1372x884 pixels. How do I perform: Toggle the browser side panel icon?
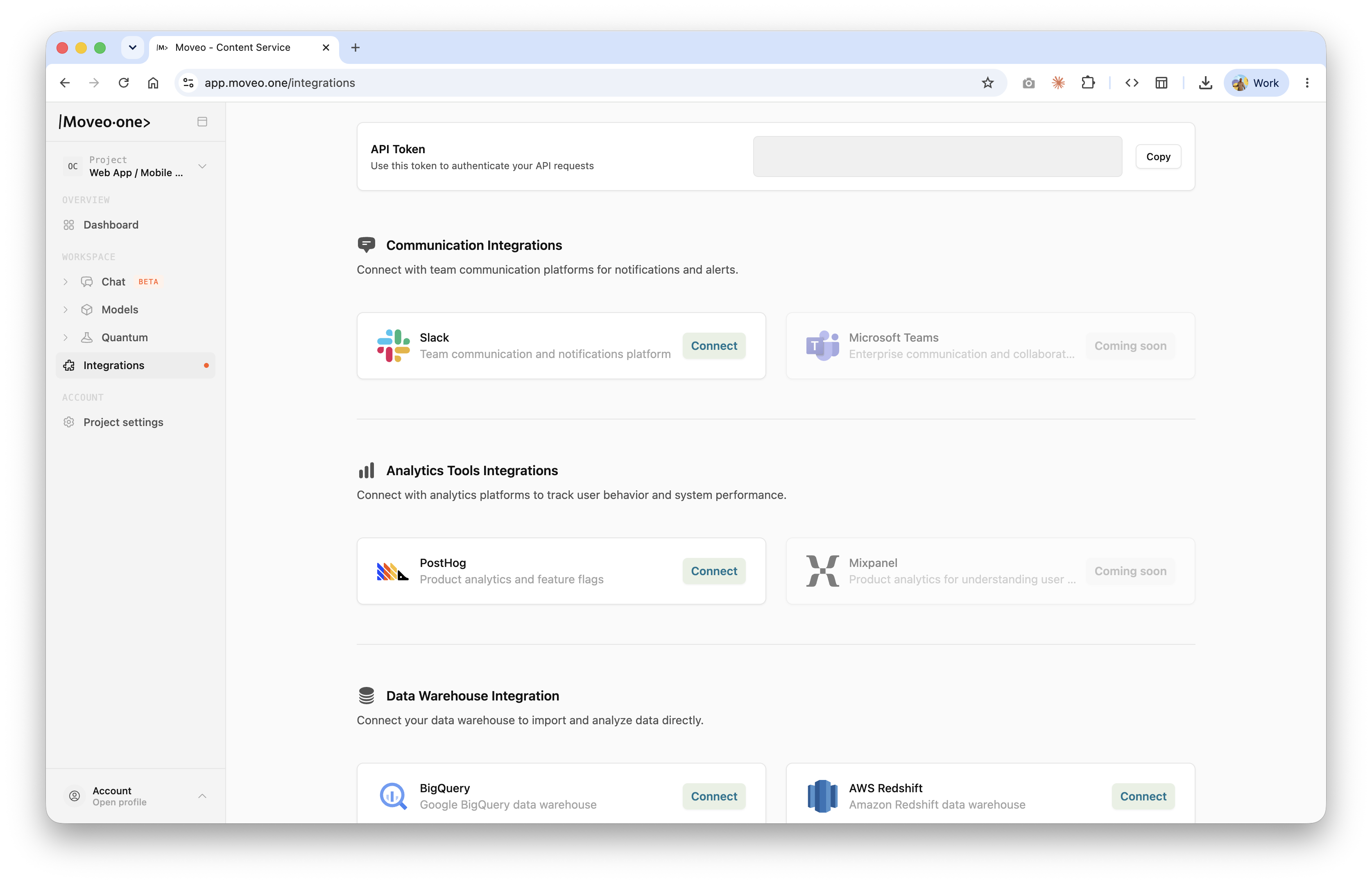[x=1161, y=83]
